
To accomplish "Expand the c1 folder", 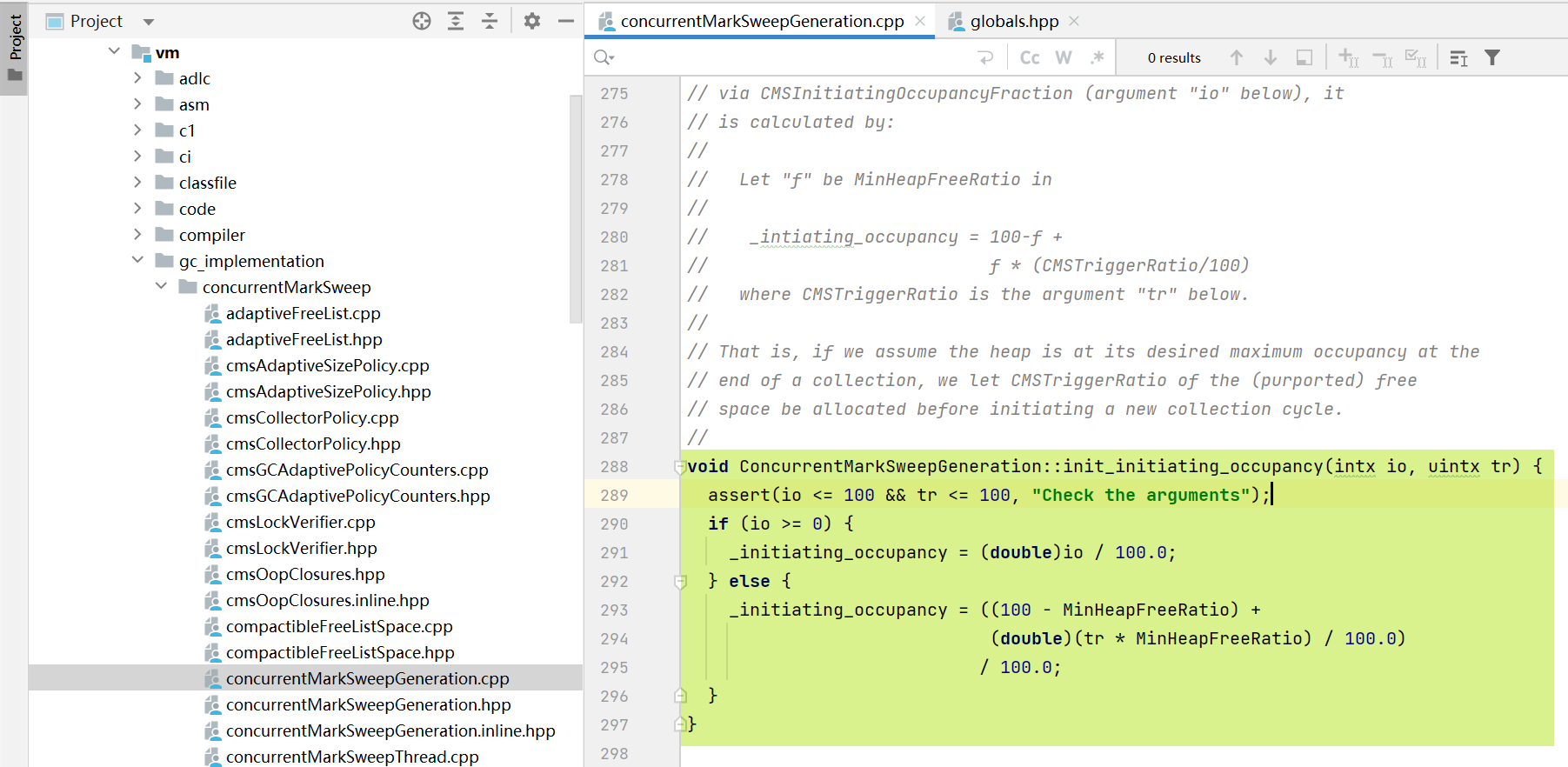I will (x=137, y=130).
